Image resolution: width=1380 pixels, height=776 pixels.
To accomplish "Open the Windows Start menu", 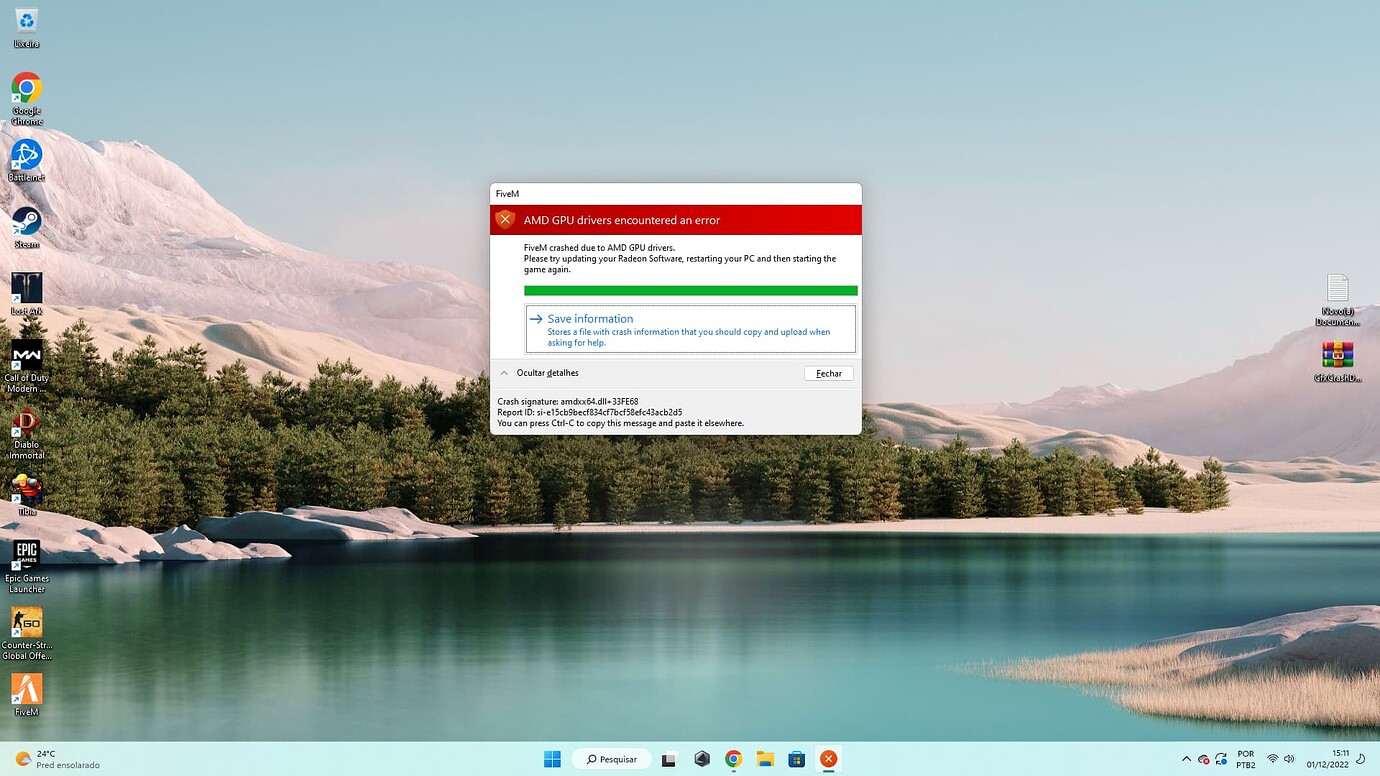I will (x=552, y=759).
